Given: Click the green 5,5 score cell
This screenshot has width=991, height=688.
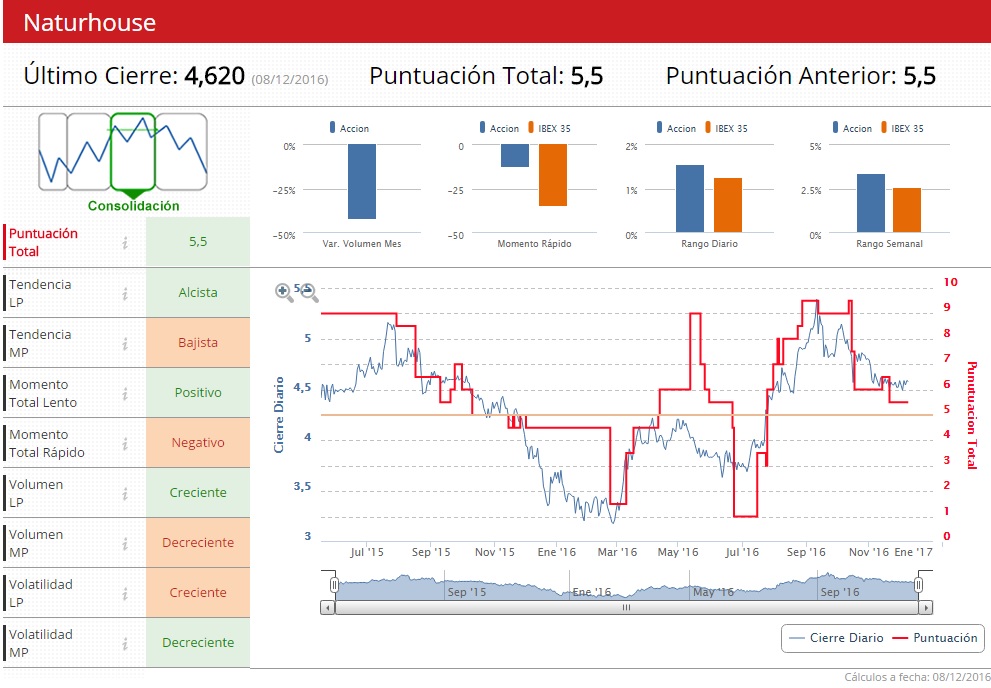Looking at the screenshot, I should click(198, 241).
